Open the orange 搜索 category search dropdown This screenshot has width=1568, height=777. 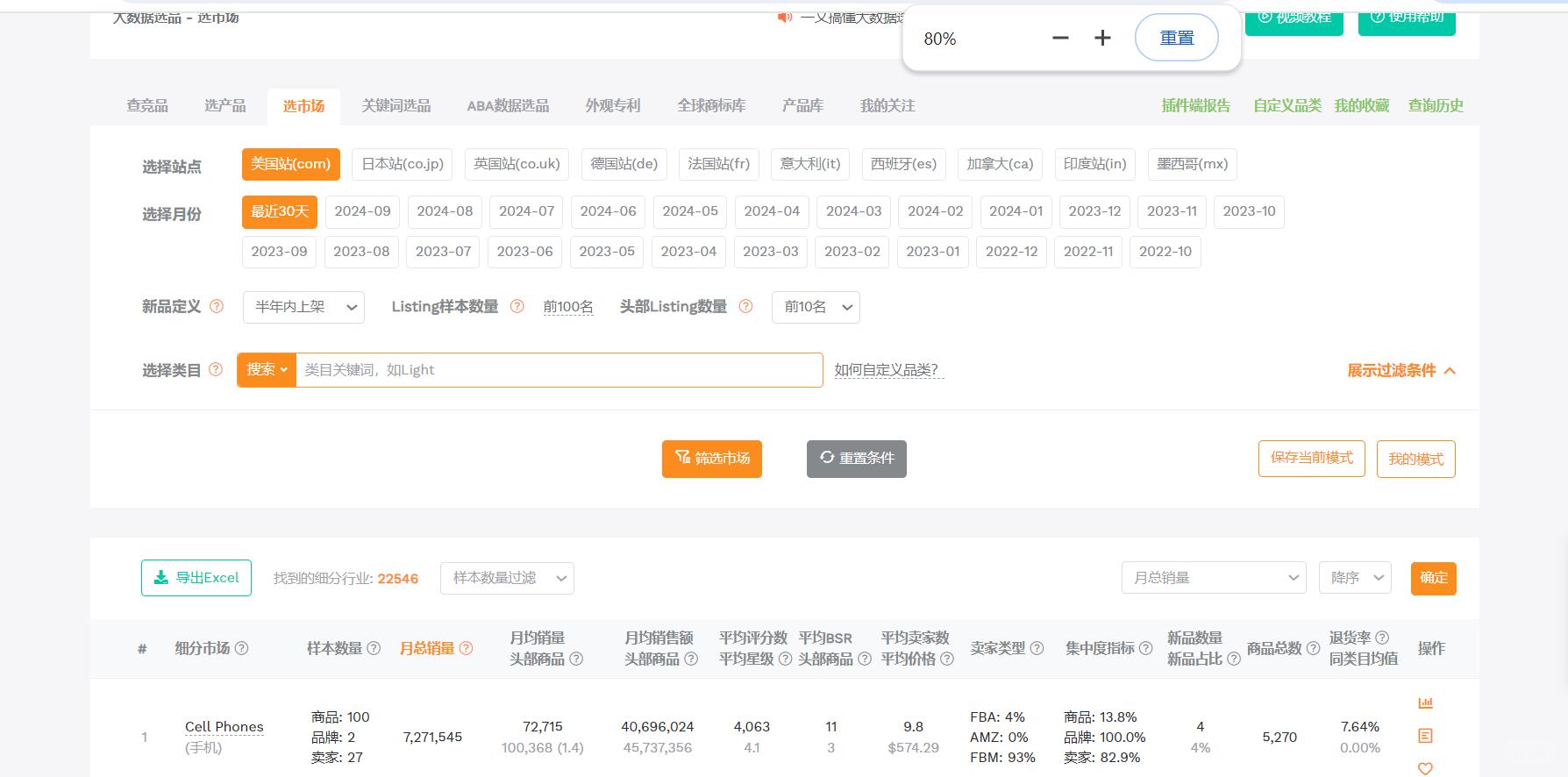pyautogui.click(x=267, y=370)
